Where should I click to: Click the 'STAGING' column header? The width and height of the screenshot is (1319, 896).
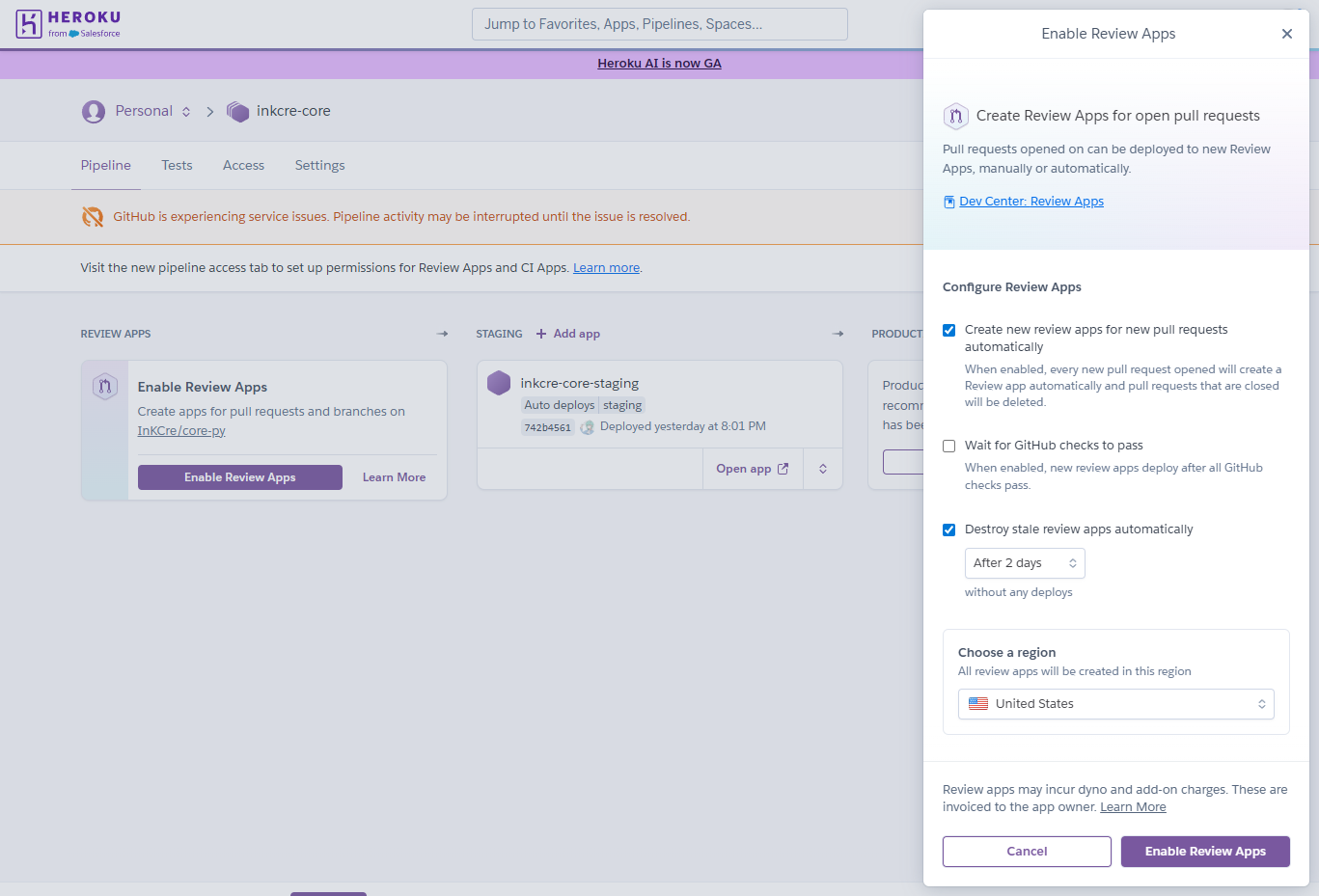[x=499, y=334]
